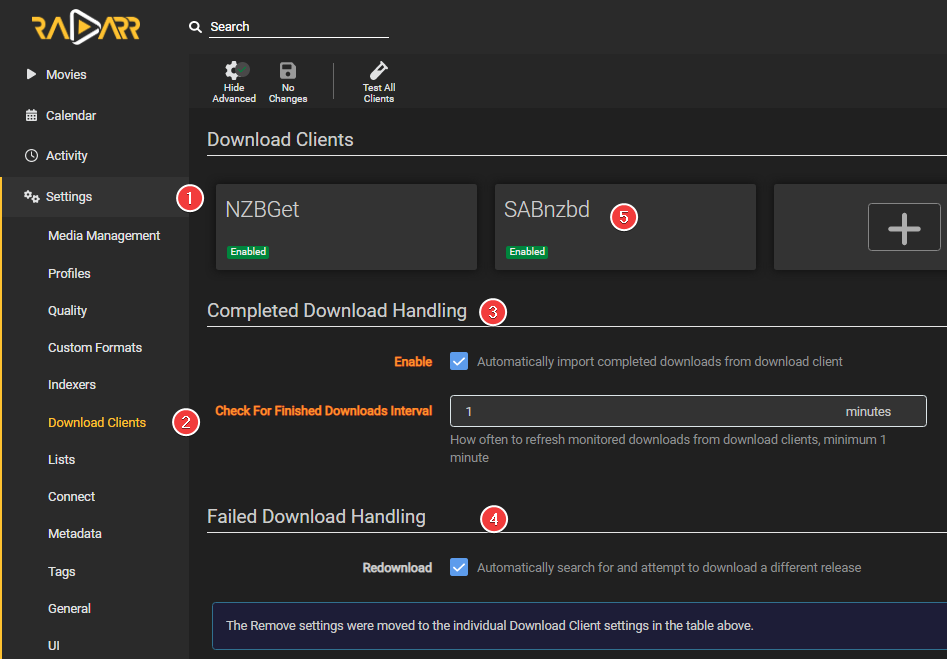
Task: Uncheck the Redownload checkbox
Action: (459, 567)
